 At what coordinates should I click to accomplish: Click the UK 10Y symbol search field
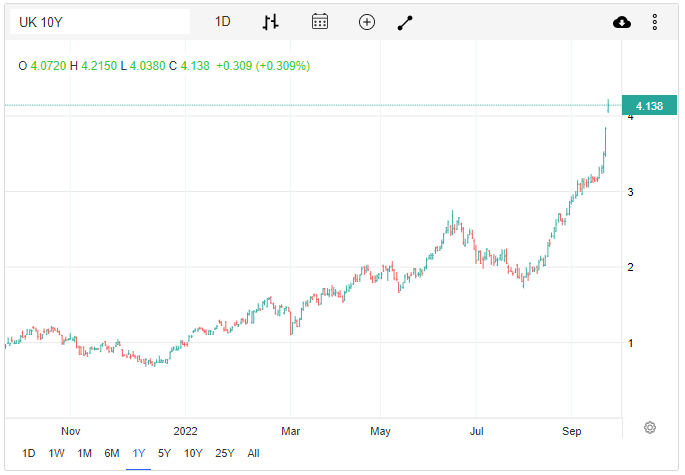coord(100,22)
